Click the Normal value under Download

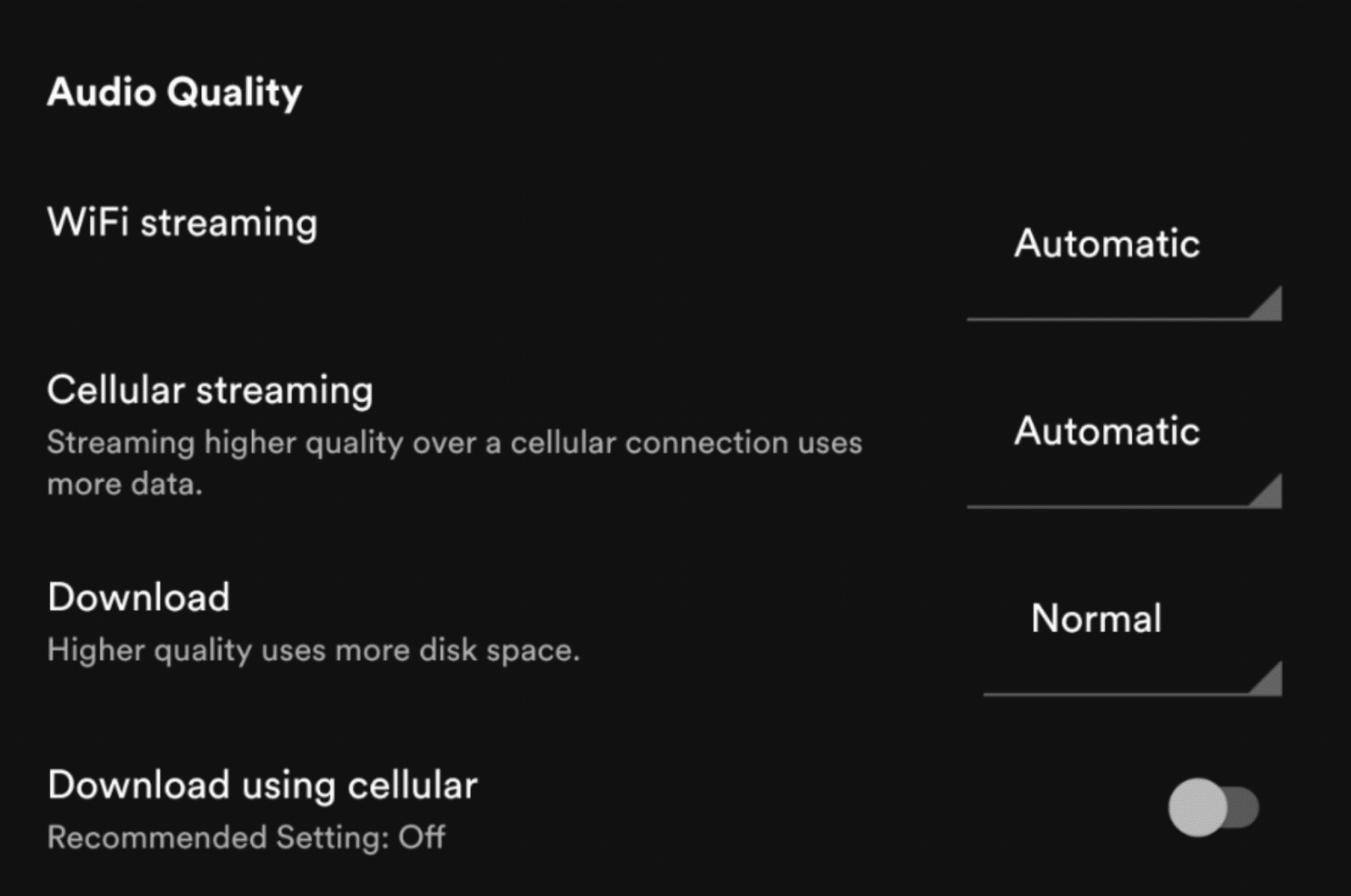click(1096, 620)
